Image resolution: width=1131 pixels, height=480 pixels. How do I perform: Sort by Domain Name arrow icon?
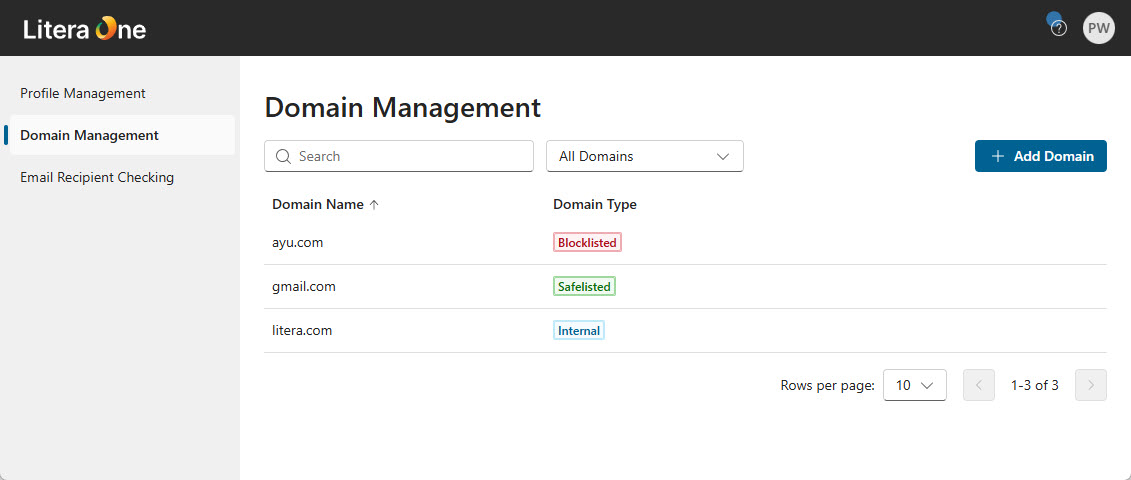click(374, 204)
